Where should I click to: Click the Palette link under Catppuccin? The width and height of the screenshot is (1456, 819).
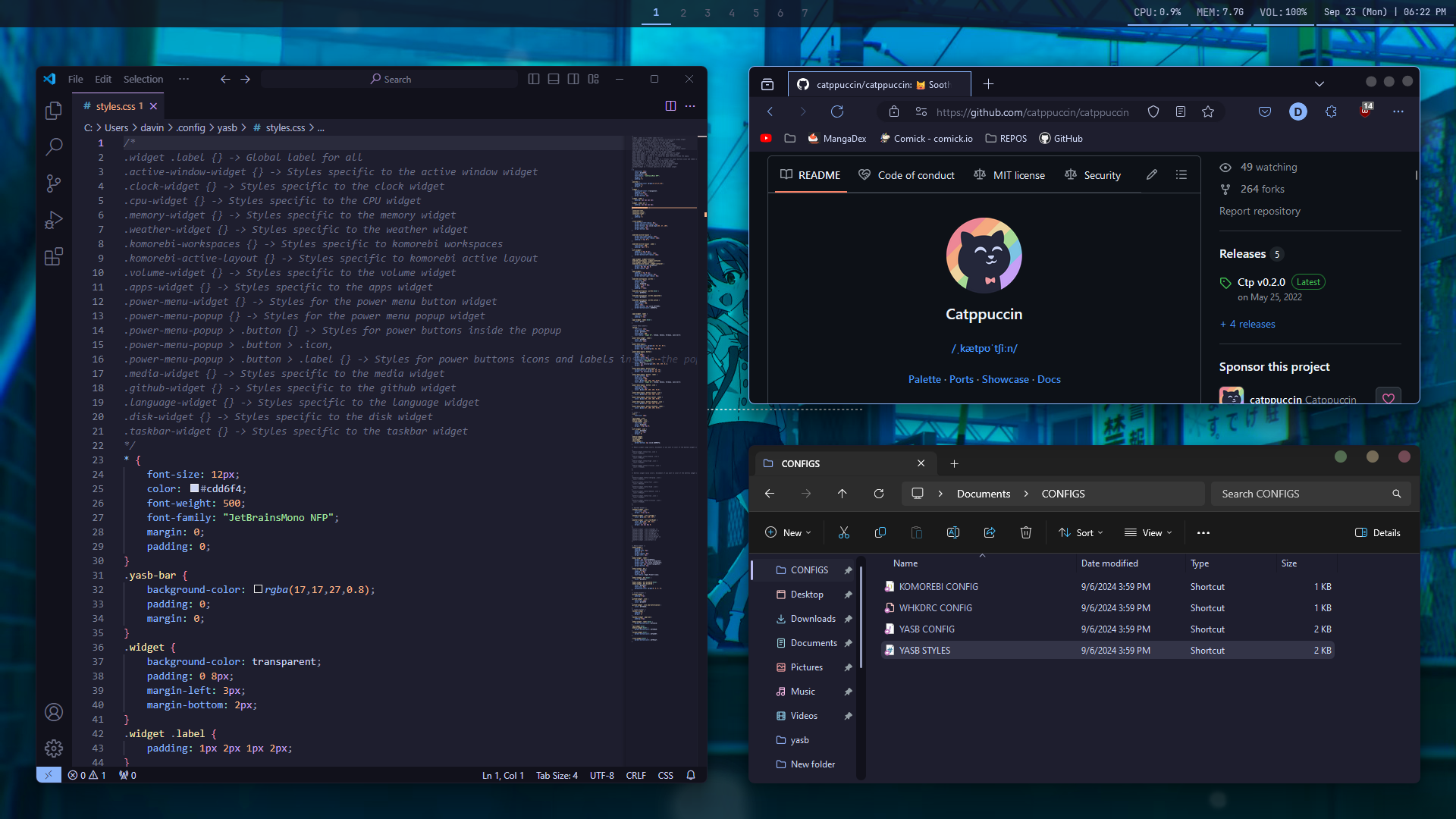(924, 379)
